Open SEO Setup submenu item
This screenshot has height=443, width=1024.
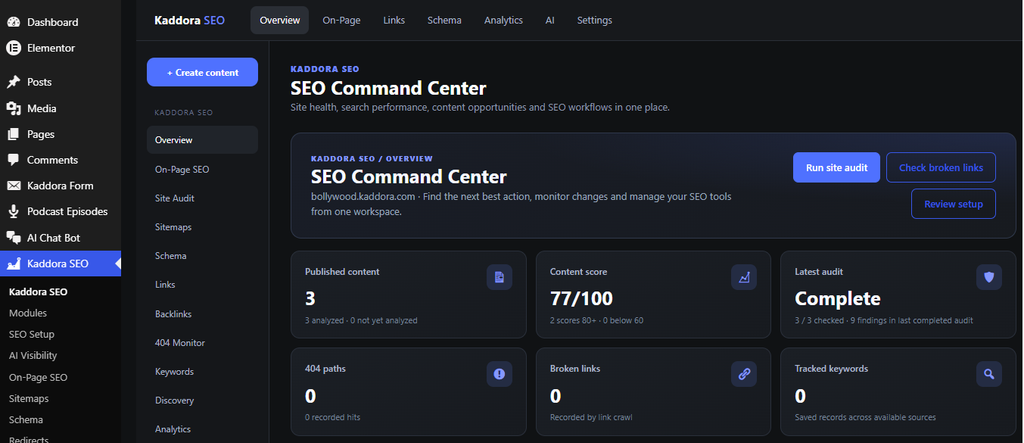pos(31,334)
